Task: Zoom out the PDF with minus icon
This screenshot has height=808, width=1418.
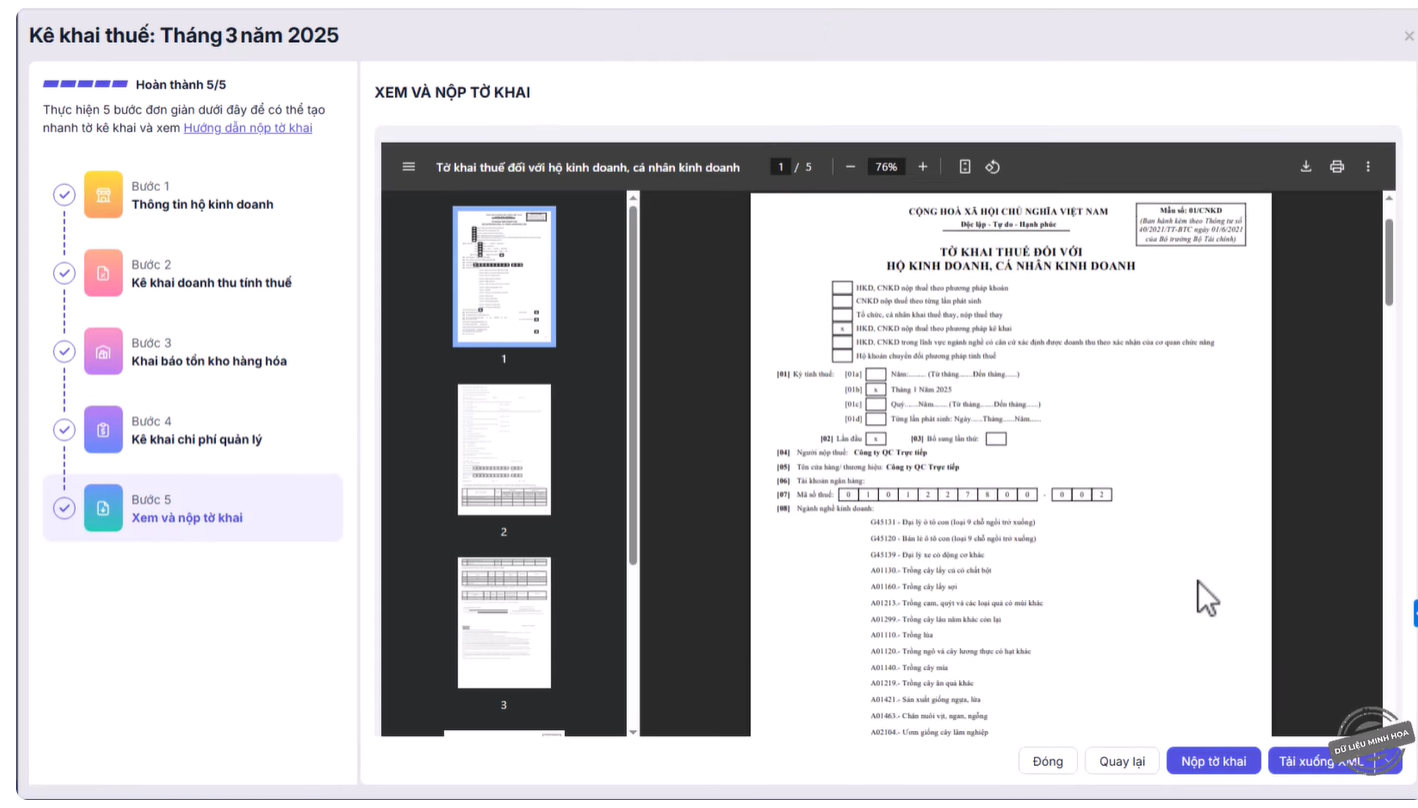Action: click(850, 167)
